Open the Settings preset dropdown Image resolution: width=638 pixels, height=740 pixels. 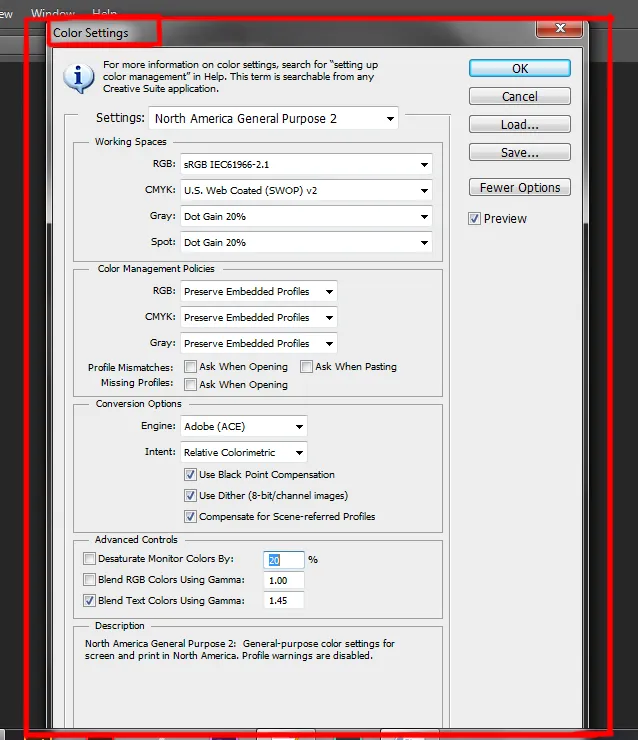[273, 118]
